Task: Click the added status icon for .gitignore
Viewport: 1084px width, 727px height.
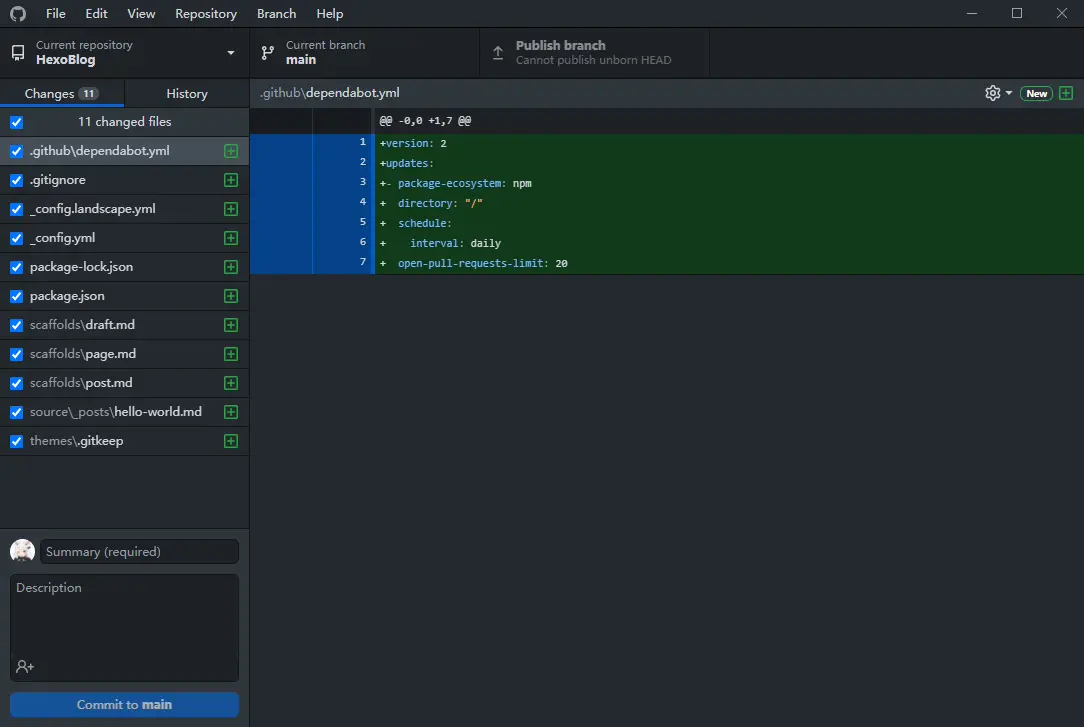Action: click(231, 180)
